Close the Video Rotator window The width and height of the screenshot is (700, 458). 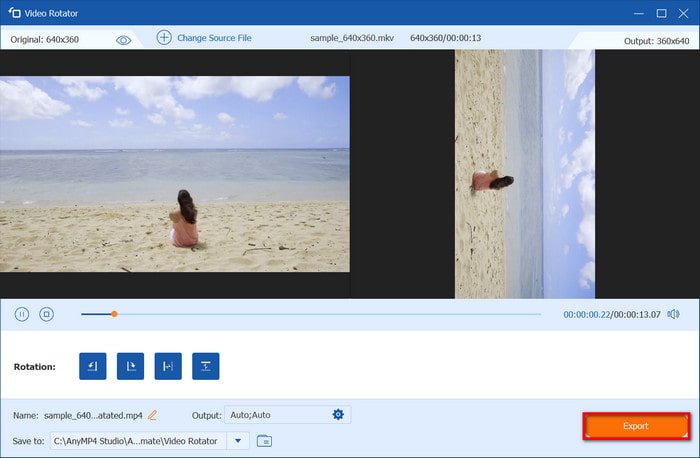(684, 13)
